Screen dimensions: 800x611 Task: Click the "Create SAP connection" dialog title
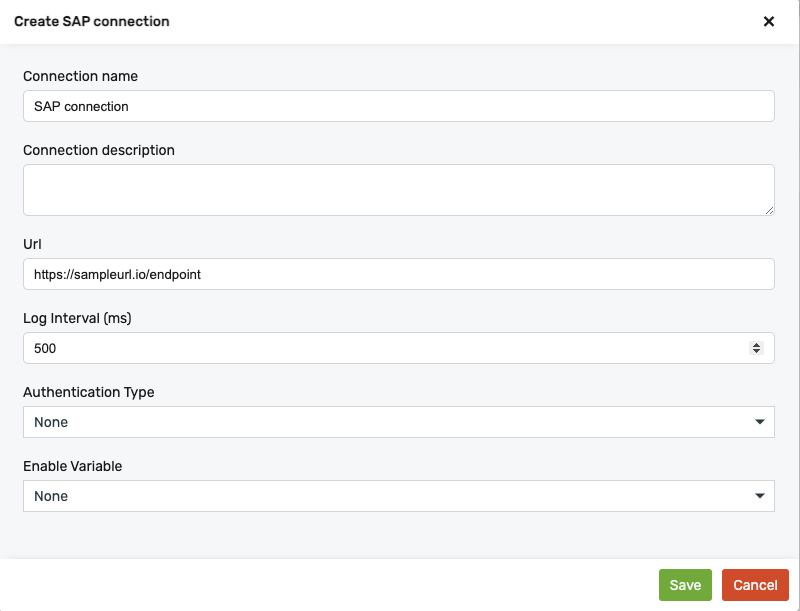coord(92,21)
